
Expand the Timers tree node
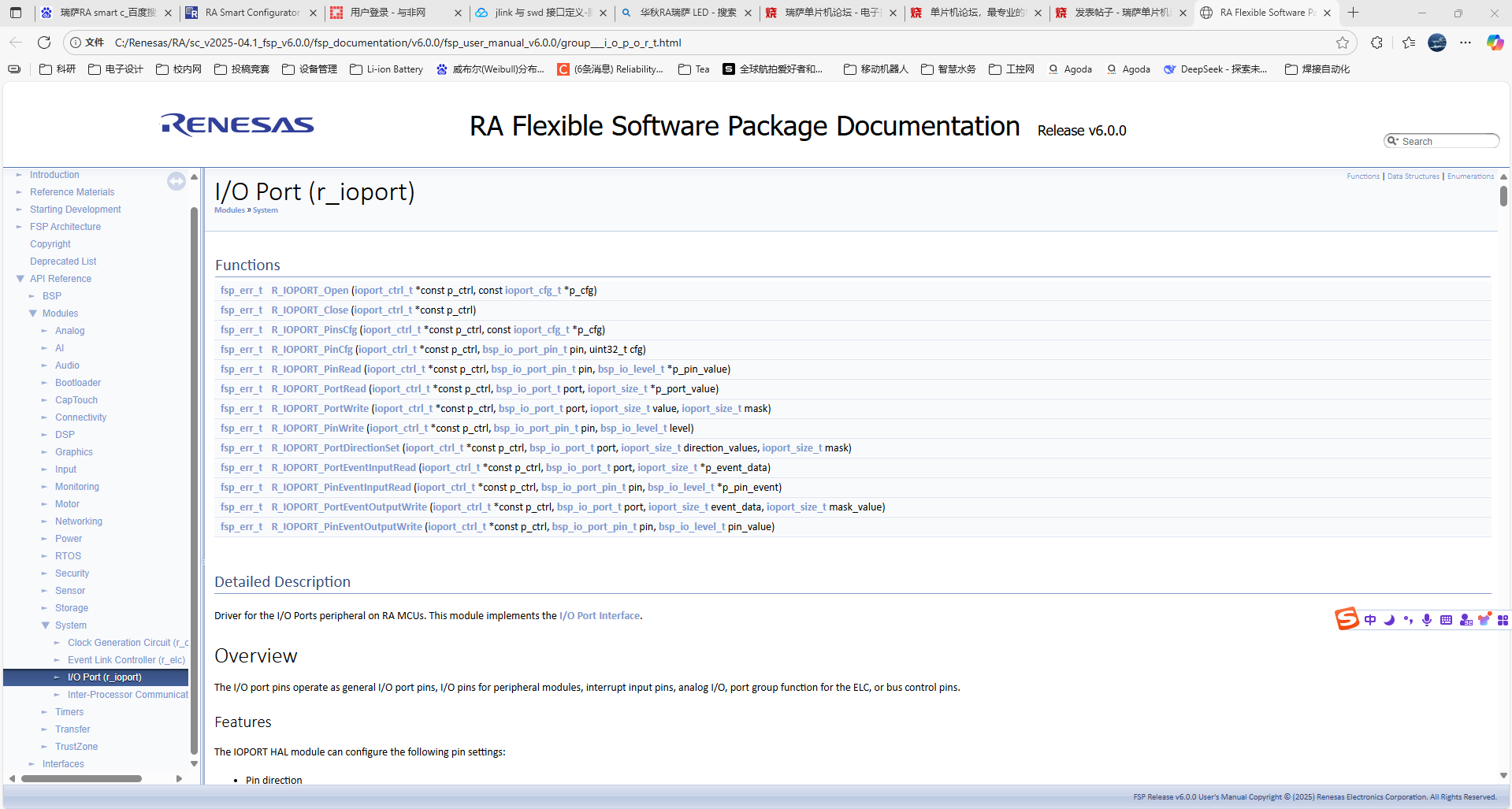pos(45,712)
